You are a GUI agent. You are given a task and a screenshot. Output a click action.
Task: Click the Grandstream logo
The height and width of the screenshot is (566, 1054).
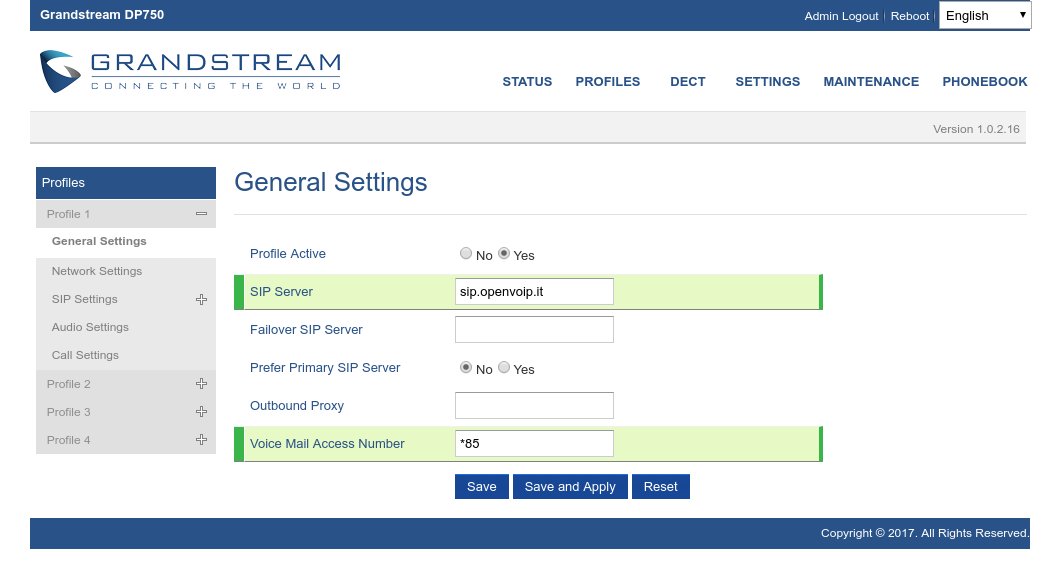coord(190,71)
